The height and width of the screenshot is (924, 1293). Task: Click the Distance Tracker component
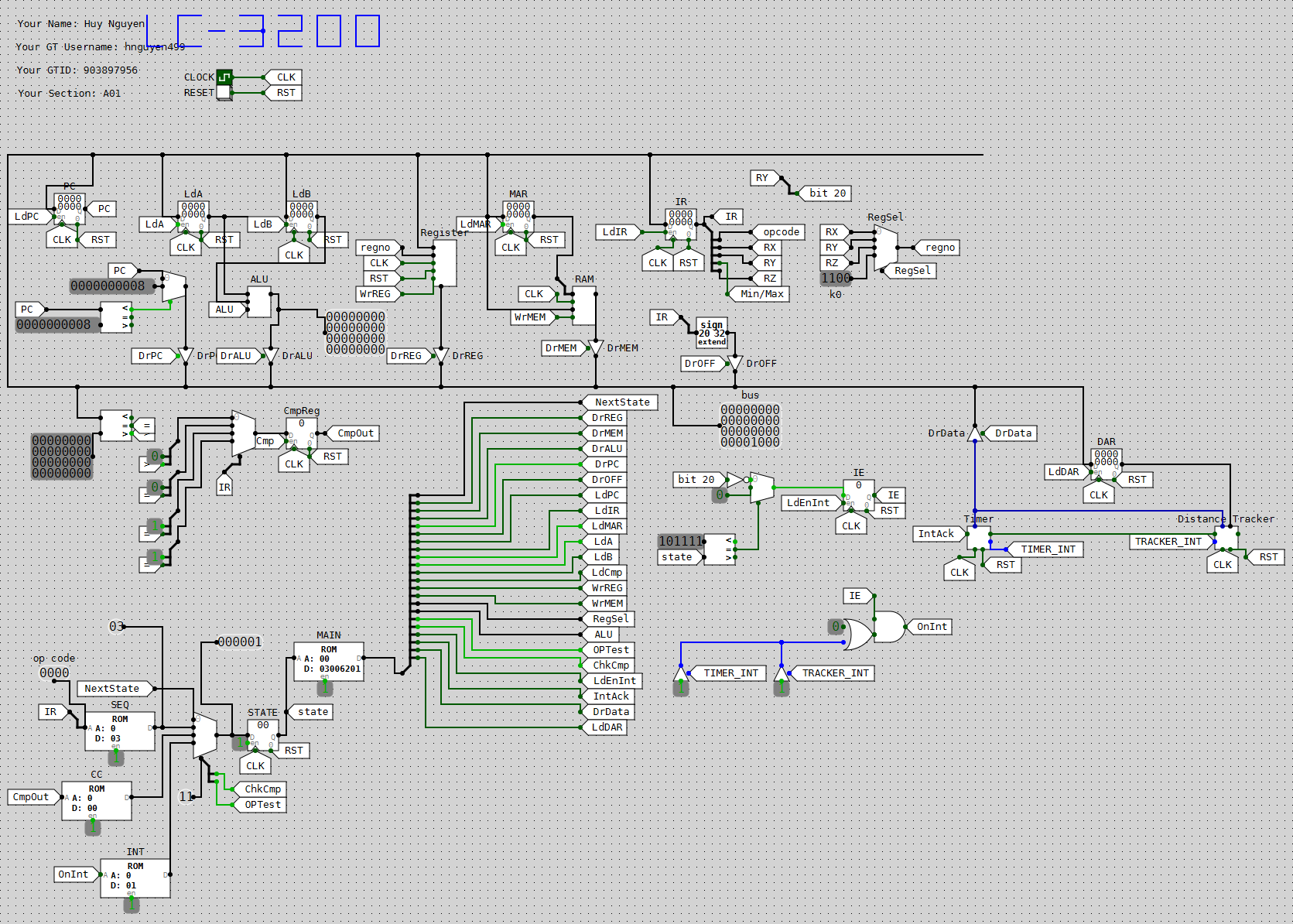pos(1226,537)
